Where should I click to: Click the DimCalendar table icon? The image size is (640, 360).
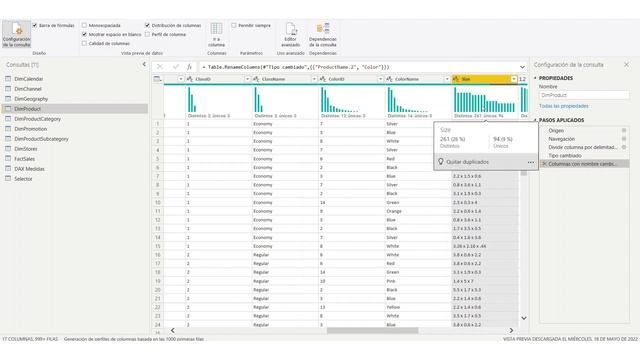(x=8, y=78)
